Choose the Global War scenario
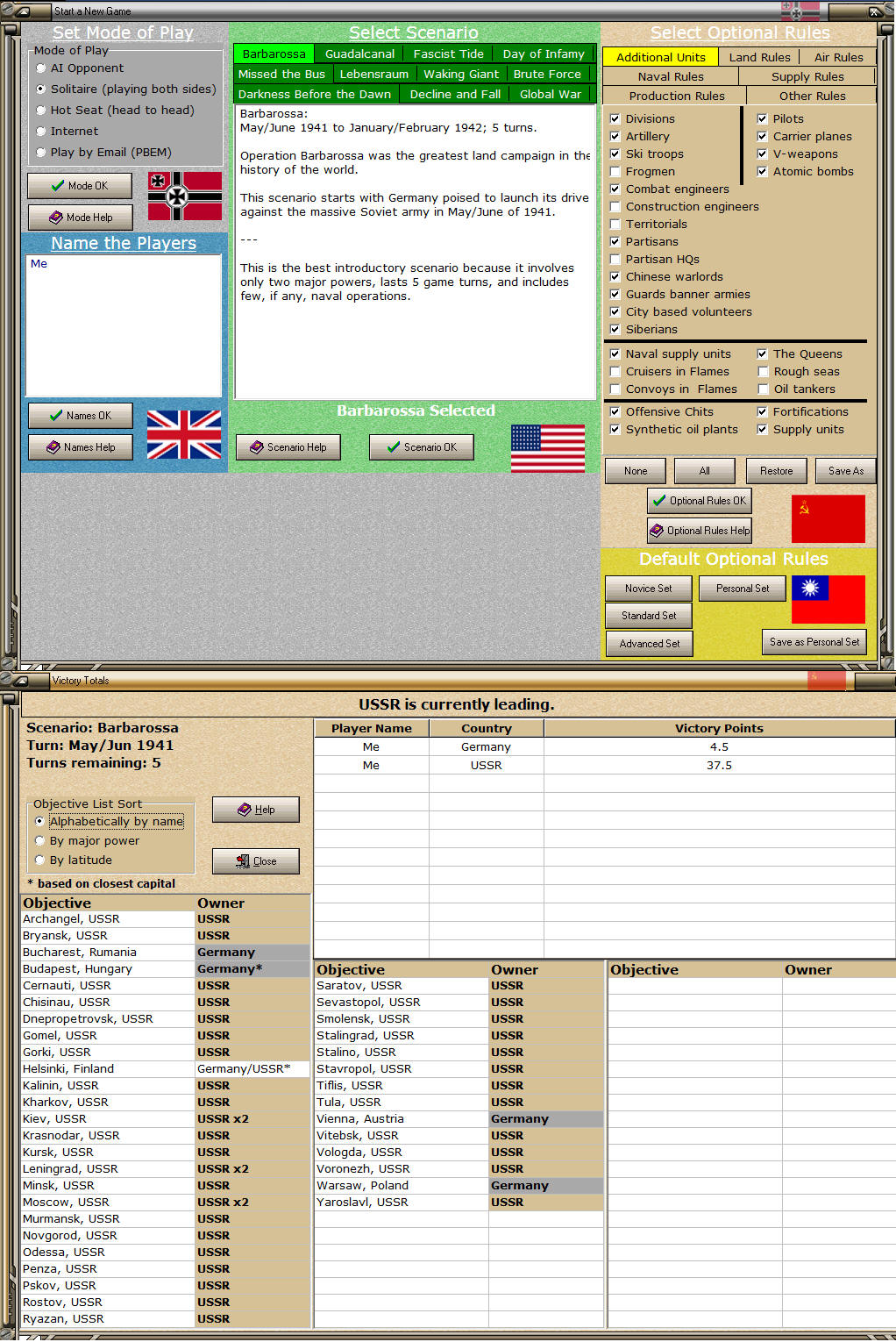 click(x=551, y=94)
